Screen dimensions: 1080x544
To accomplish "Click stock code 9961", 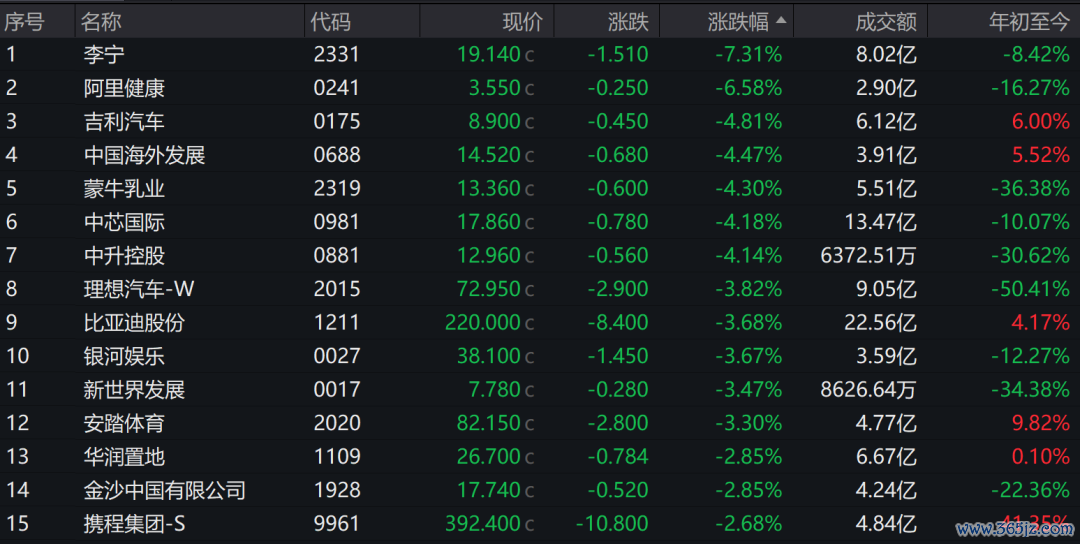I will coord(337,524).
